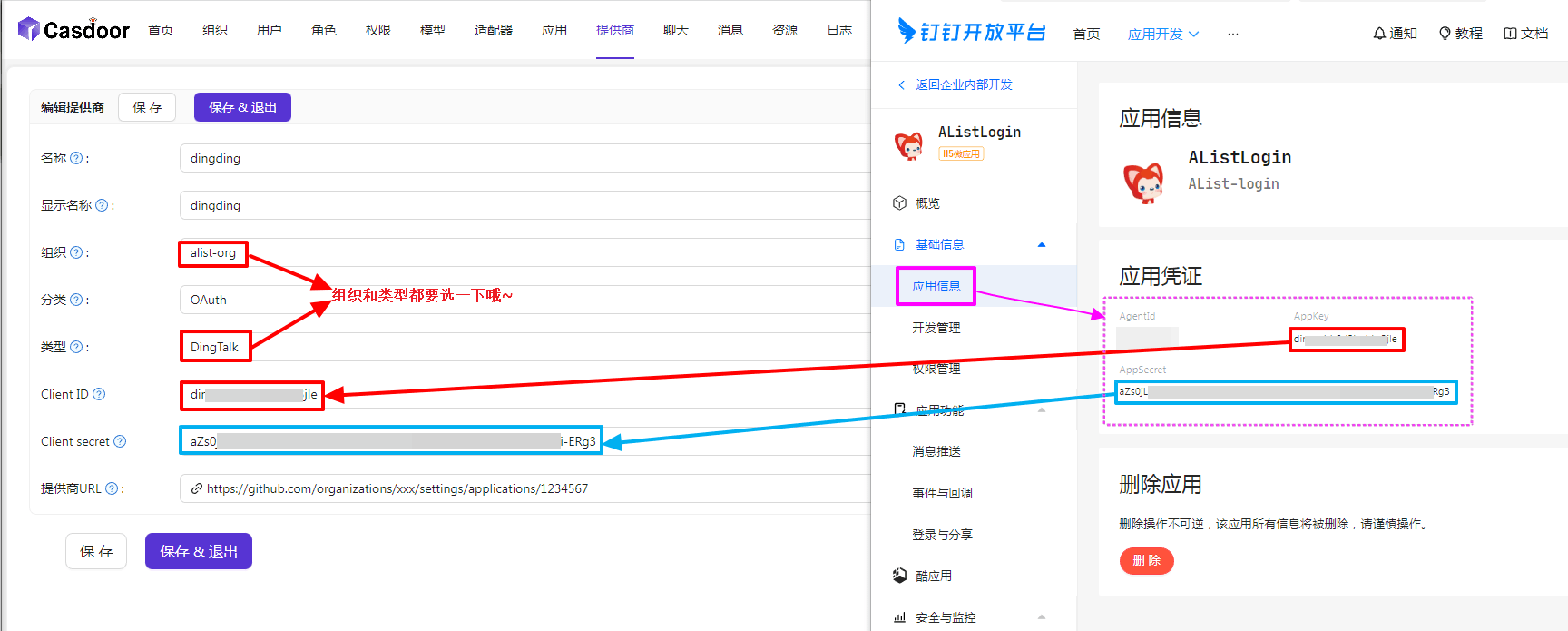This screenshot has width=1568, height=631.
Task: Open 教程 via the lightbulb icon
Action: [x=1445, y=34]
